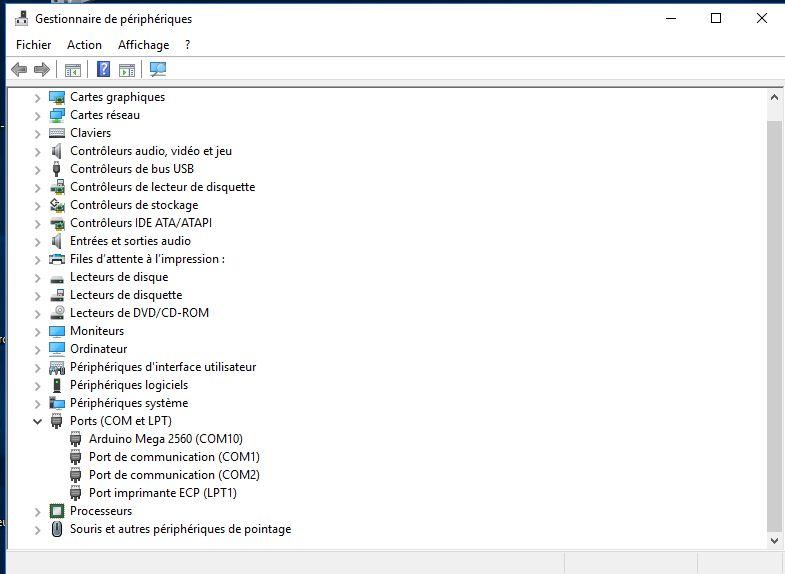The width and height of the screenshot is (785, 574).
Task: Collapse the Ports (COM et LPT) node
Action: click(38, 421)
